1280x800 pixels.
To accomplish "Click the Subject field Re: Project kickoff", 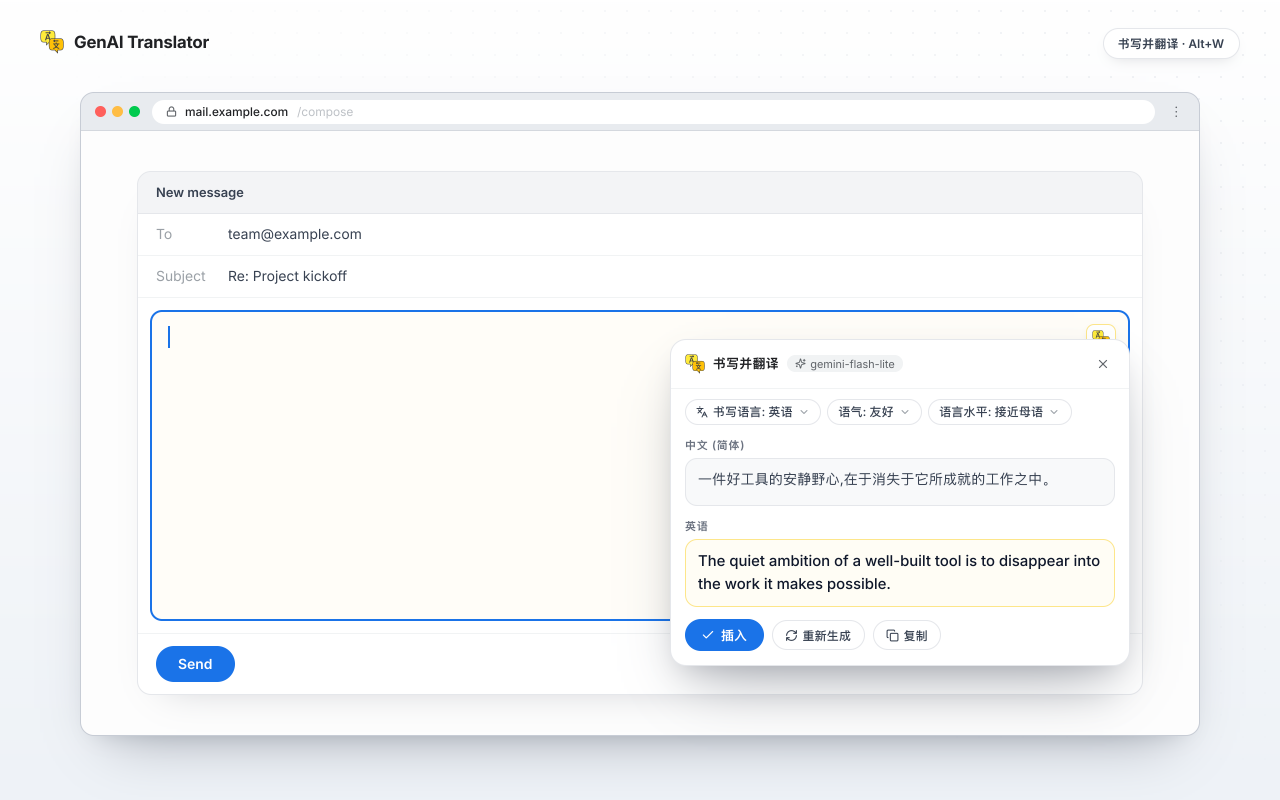I will point(640,276).
